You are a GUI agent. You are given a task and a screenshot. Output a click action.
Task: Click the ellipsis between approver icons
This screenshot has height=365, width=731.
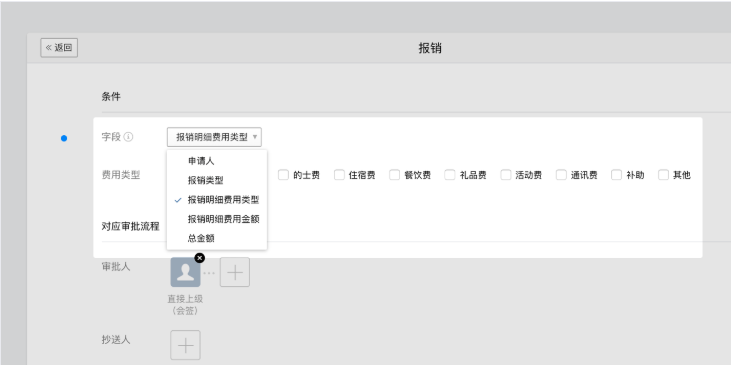pyautogui.click(x=210, y=273)
